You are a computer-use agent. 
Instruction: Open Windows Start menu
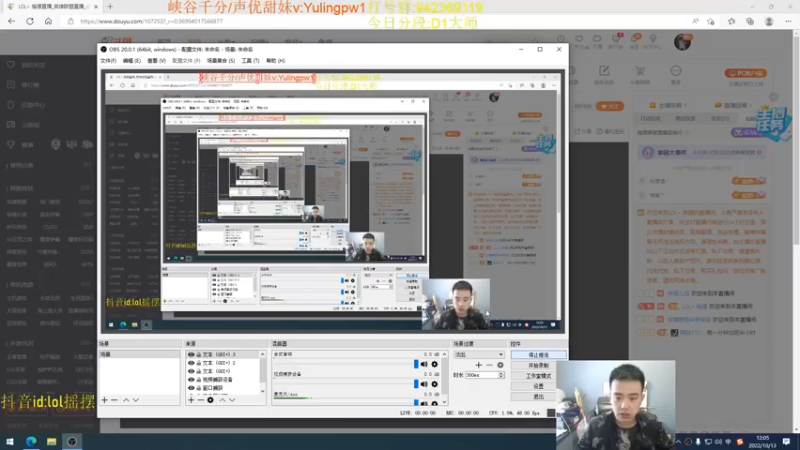click(10, 441)
